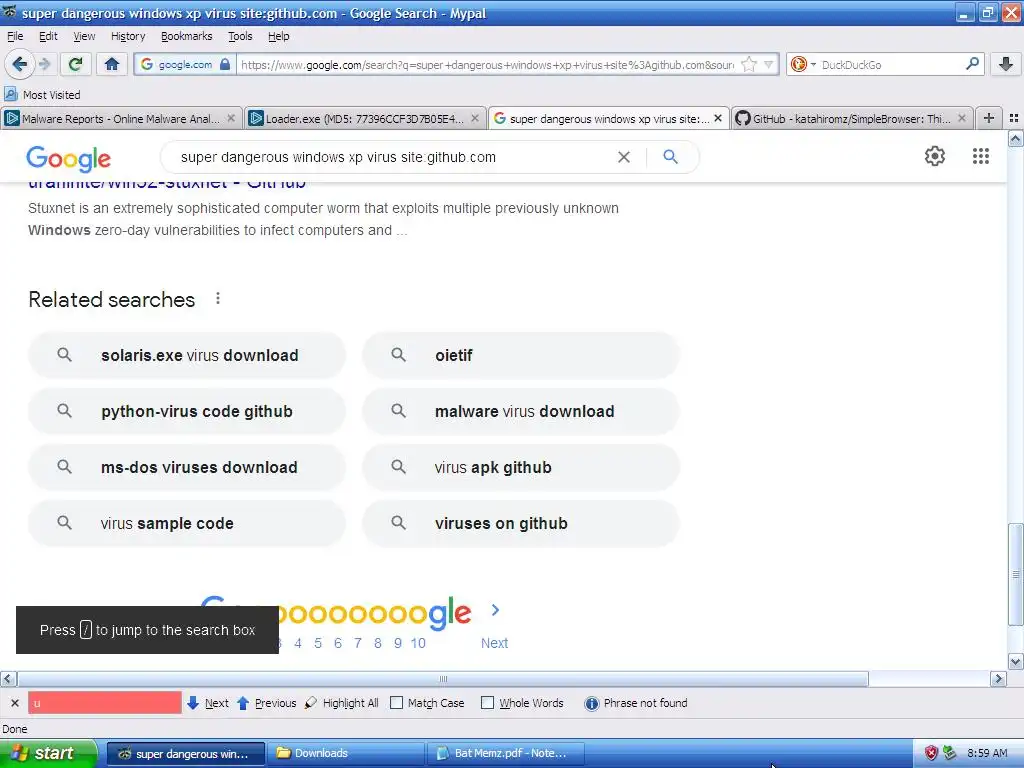The width and height of the screenshot is (1024, 768).
Task: Switch to Bat Memz.pdf Notepad taskbar item
Action: click(505, 753)
